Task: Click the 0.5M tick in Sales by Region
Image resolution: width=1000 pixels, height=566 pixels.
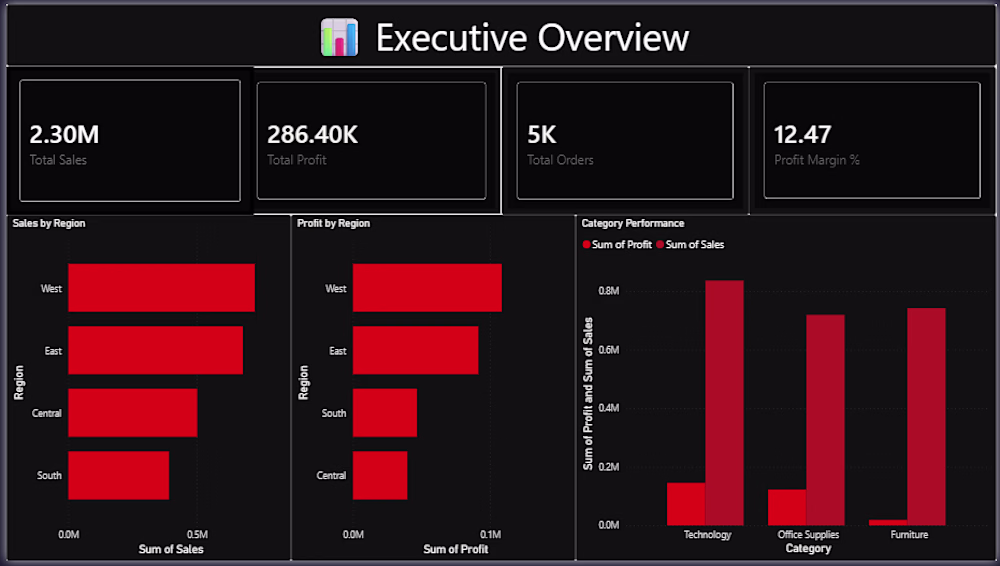Action: click(x=197, y=535)
